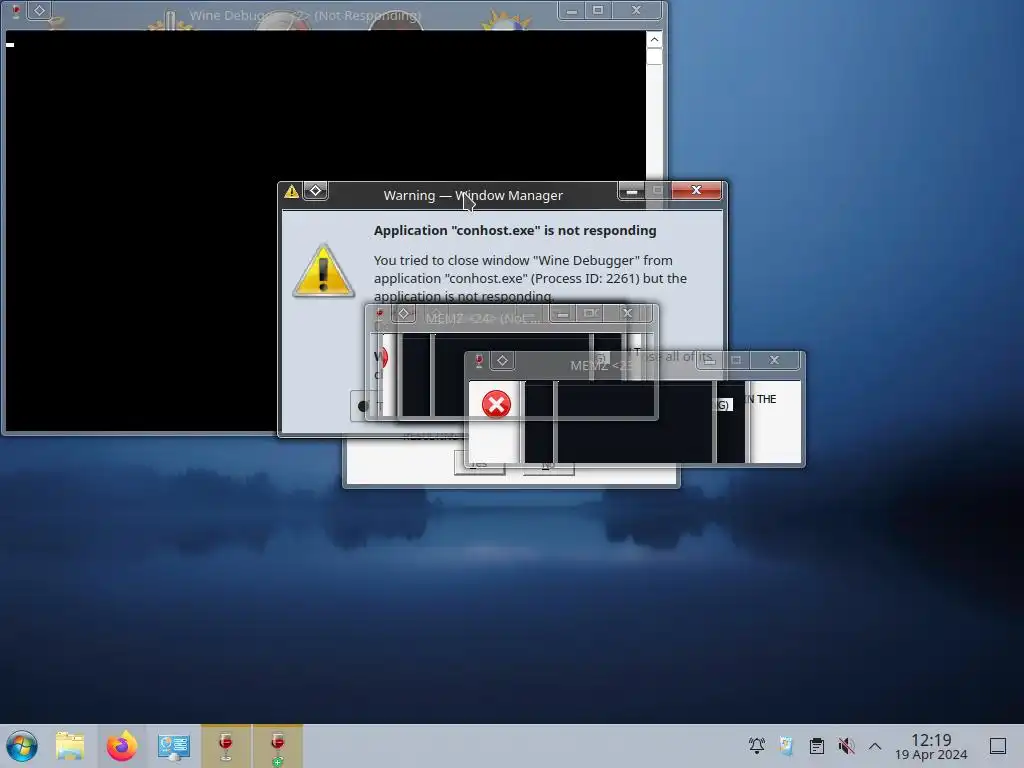Click the diamond icon in MEMZ <24> window
This screenshot has height=768, width=1024.
(x=404, y=313)
